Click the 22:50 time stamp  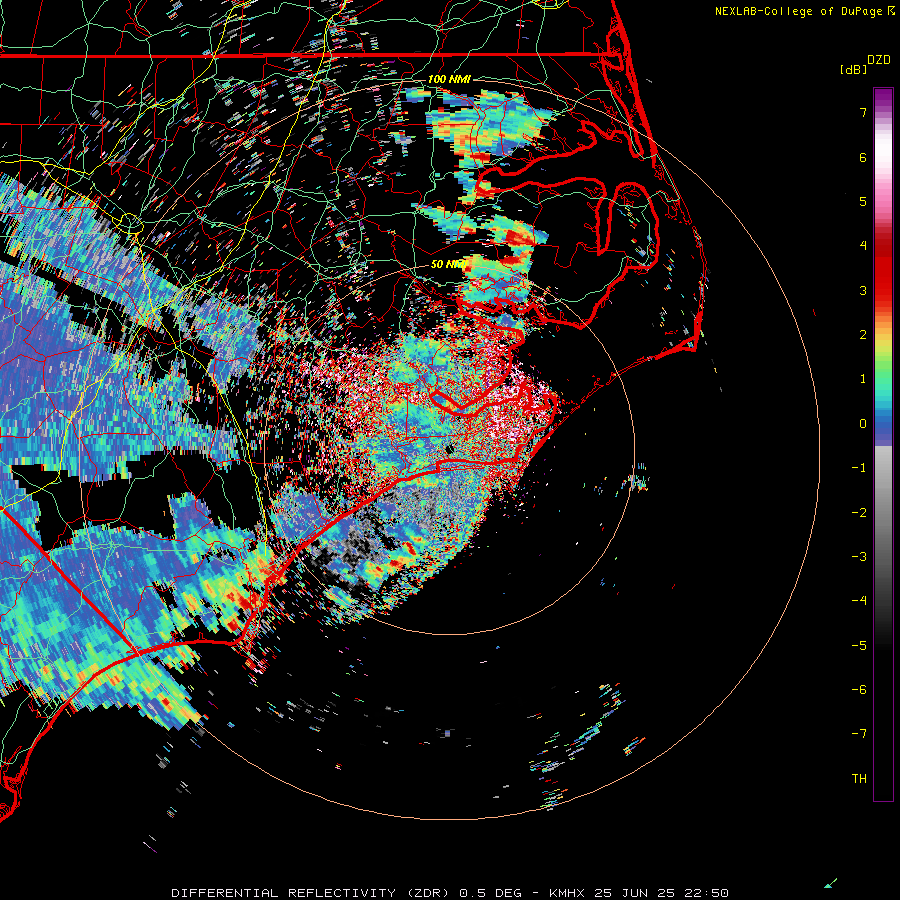(x=705, y=893)
